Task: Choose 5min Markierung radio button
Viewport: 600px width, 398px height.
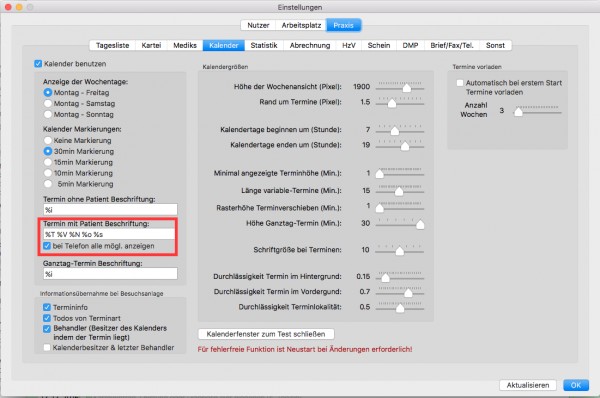Action: (x=48, y=184)
